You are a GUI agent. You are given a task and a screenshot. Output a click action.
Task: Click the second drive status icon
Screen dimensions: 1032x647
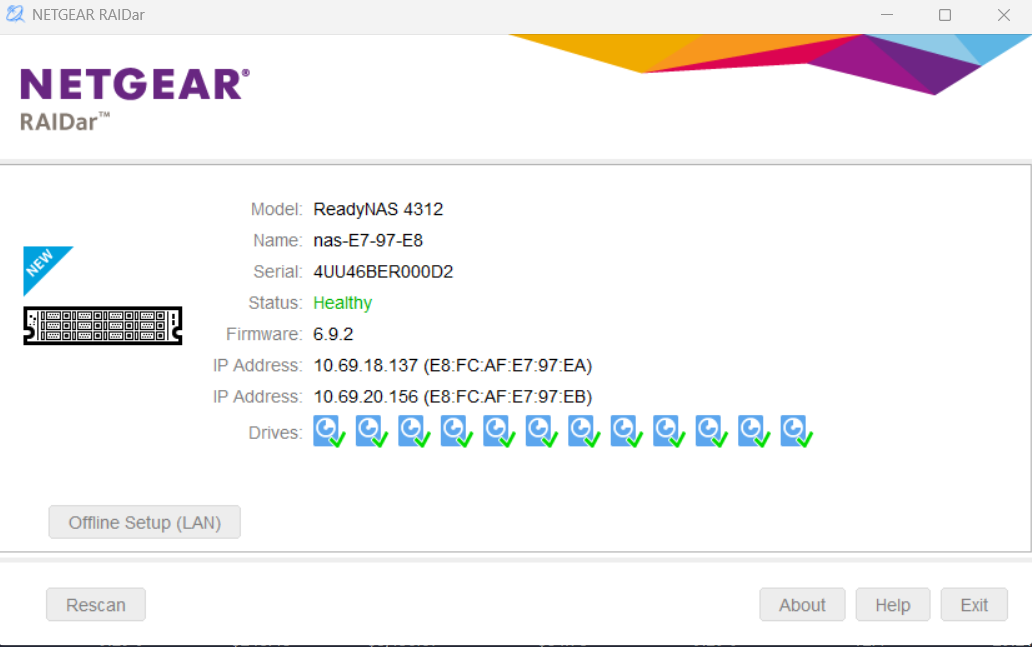point(372,431)
